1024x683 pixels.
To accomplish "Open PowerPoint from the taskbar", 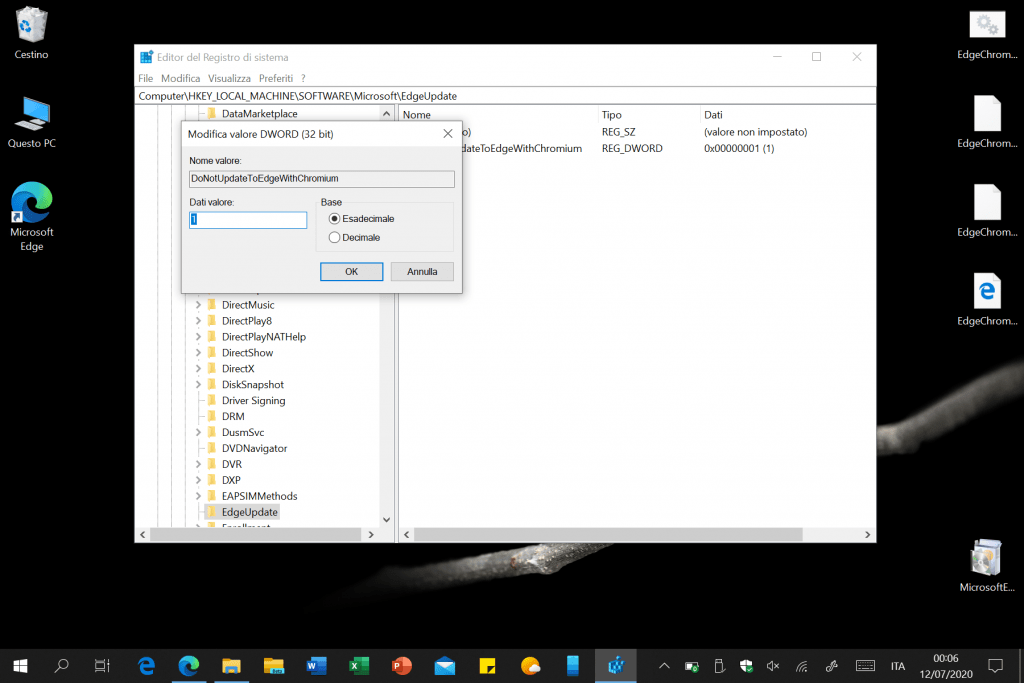I will pos(402,665).
